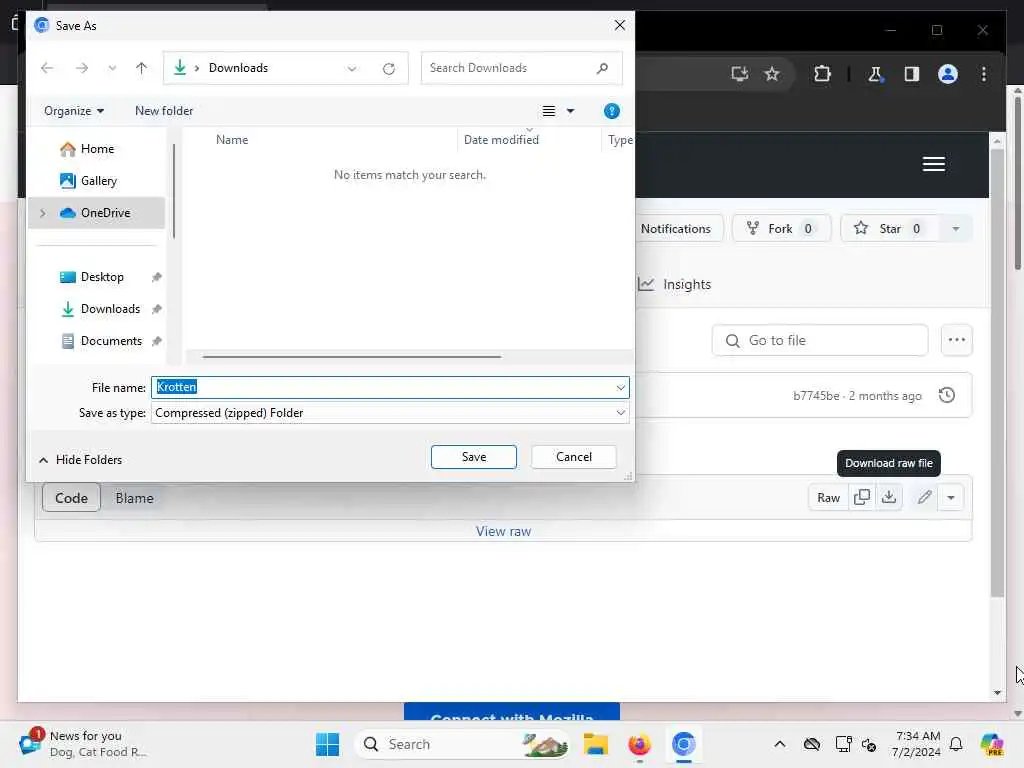This screenshot has width=1024, height=768.
Task: Open view options dropdown arrow
Action: click(570, 111)
